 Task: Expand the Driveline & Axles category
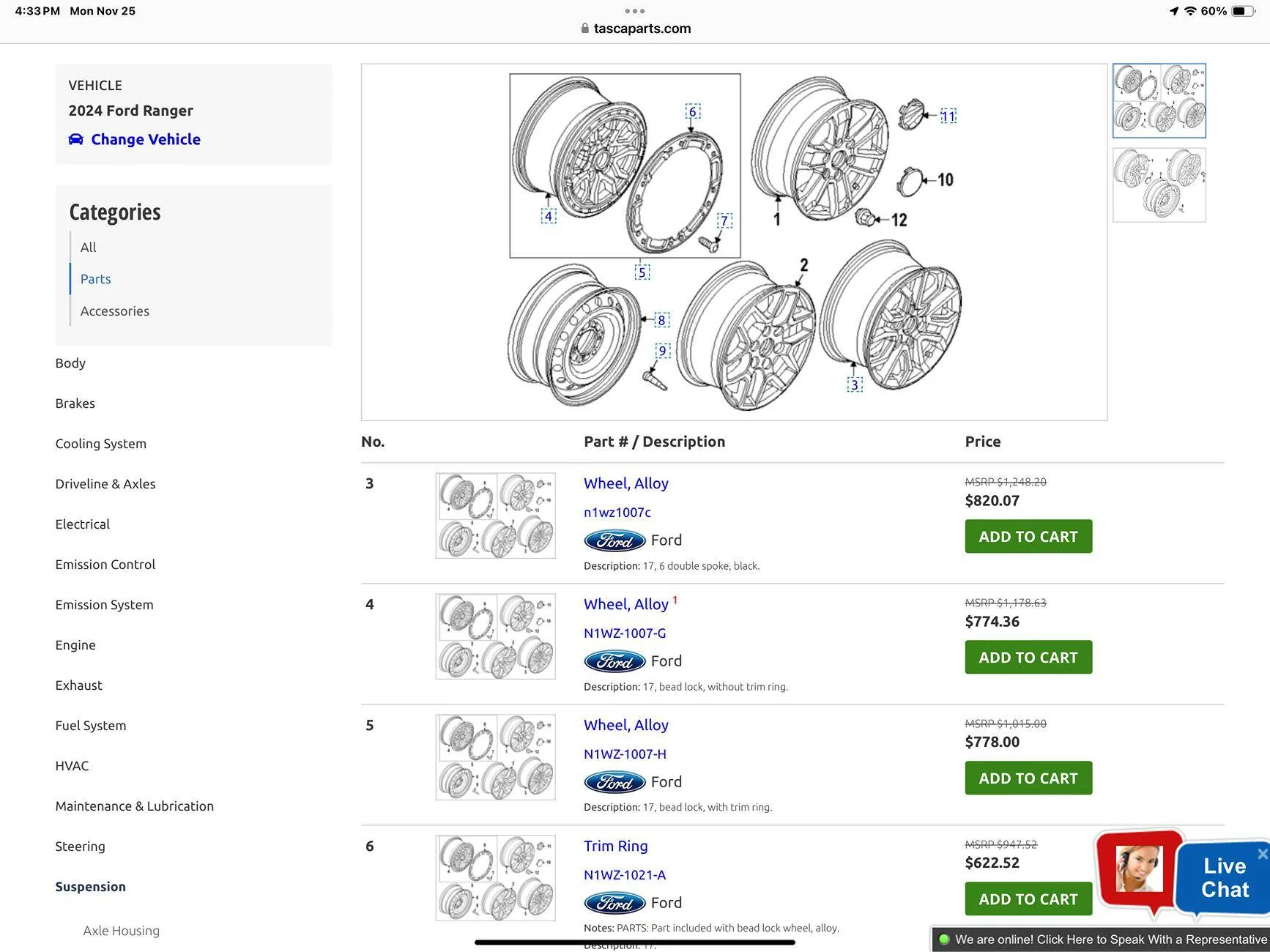105,484
